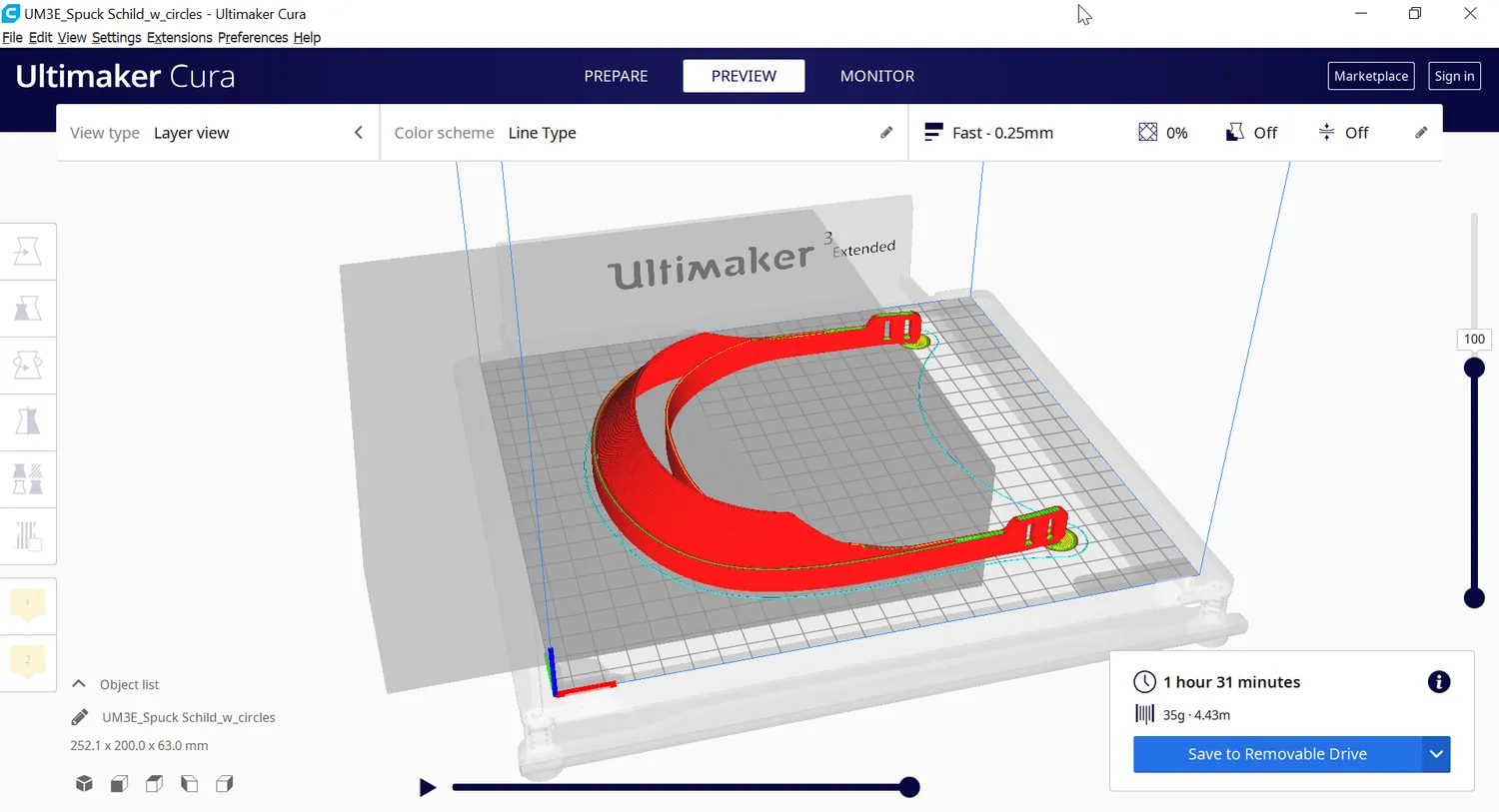Click the '35g · 4.43m' material estimate
The image size is (1499, 812).
pos(1196,715)
